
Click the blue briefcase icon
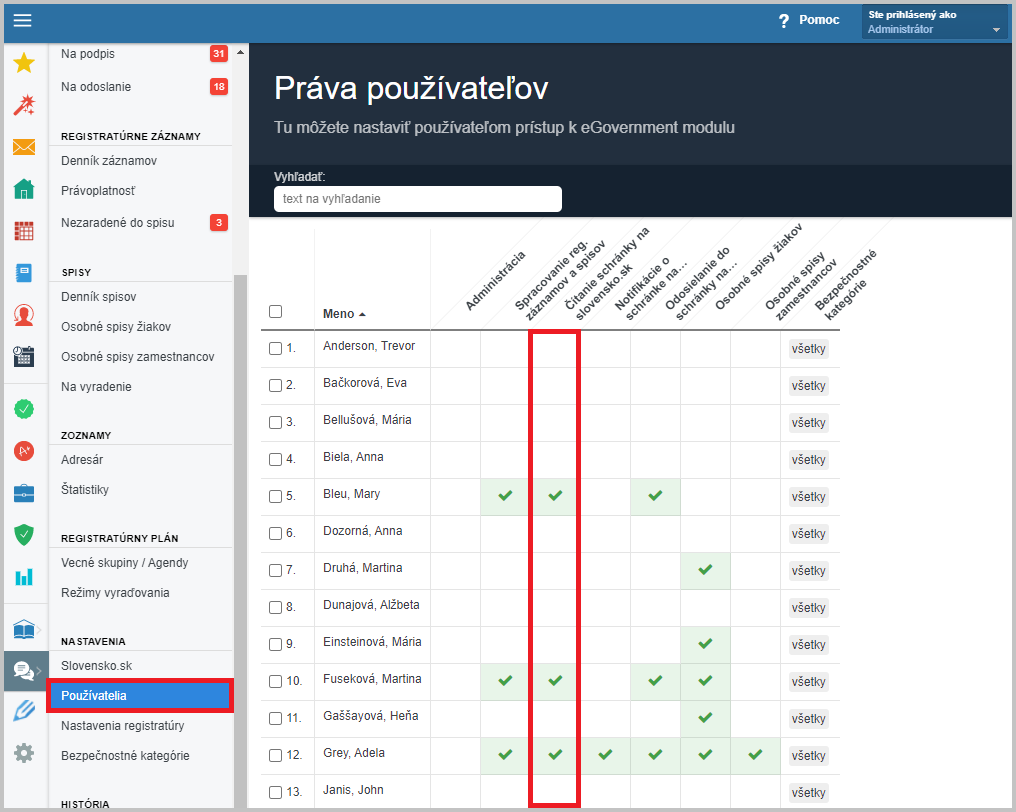(24, 493)
